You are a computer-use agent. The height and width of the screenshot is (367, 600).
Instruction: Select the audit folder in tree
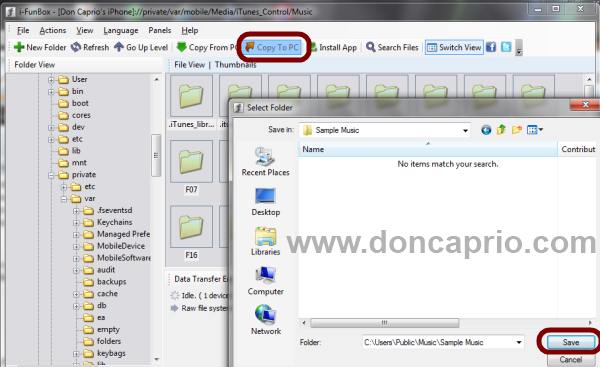pyautogui.click(x=106, y=269)
